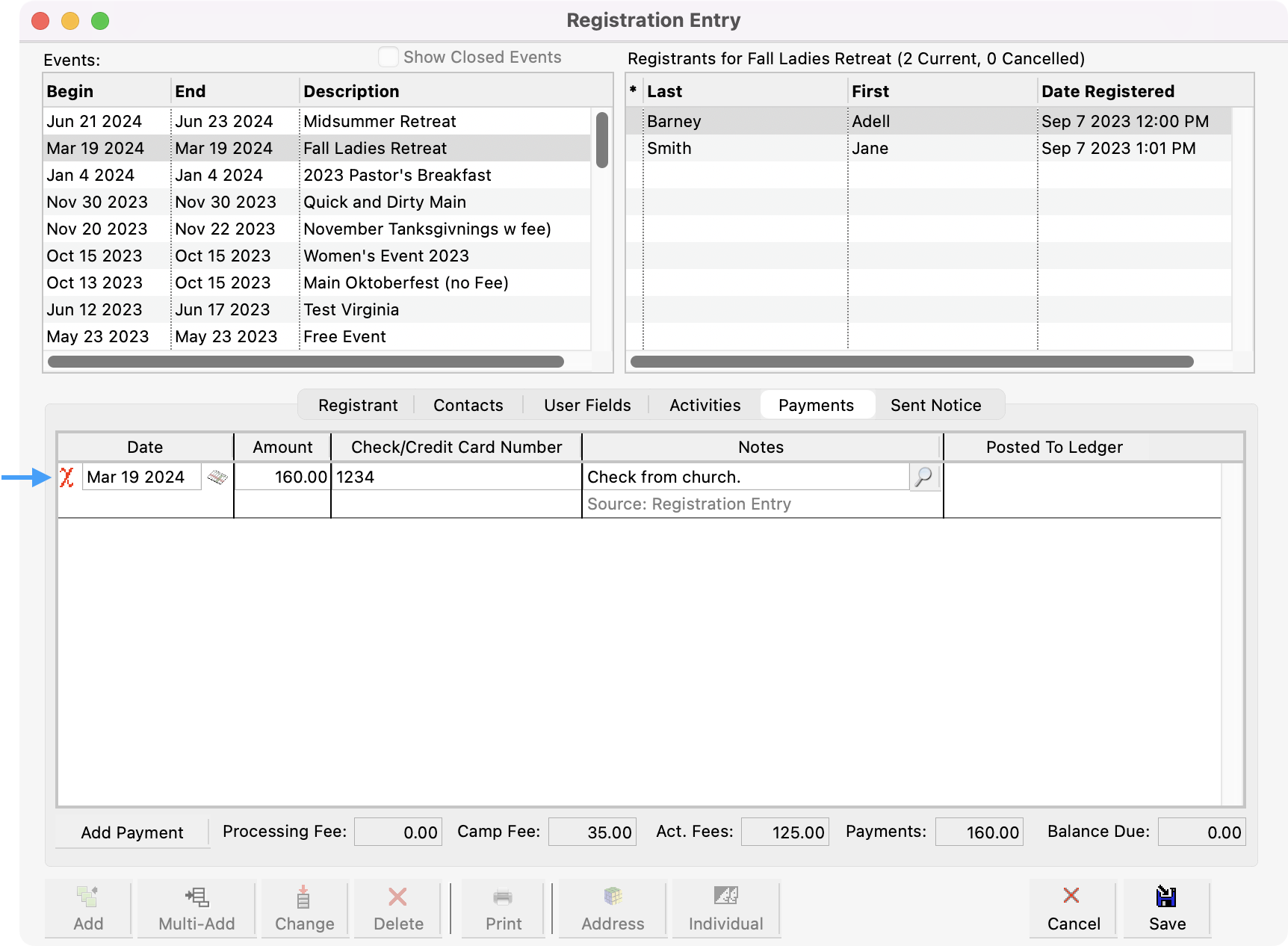Click the Check/Credit Card Number field
The width and height of the screenshot is (1288, 946).
[x=456, y=477]
